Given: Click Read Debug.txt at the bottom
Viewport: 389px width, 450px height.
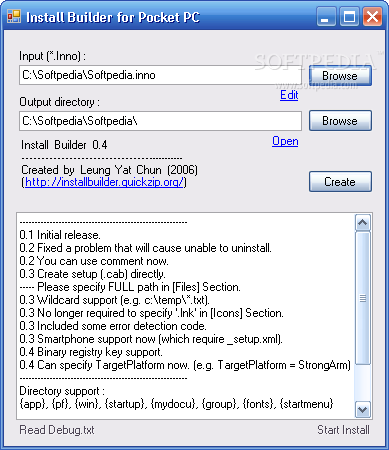Looking at the screenshot, I should click(x=57, y=430).
